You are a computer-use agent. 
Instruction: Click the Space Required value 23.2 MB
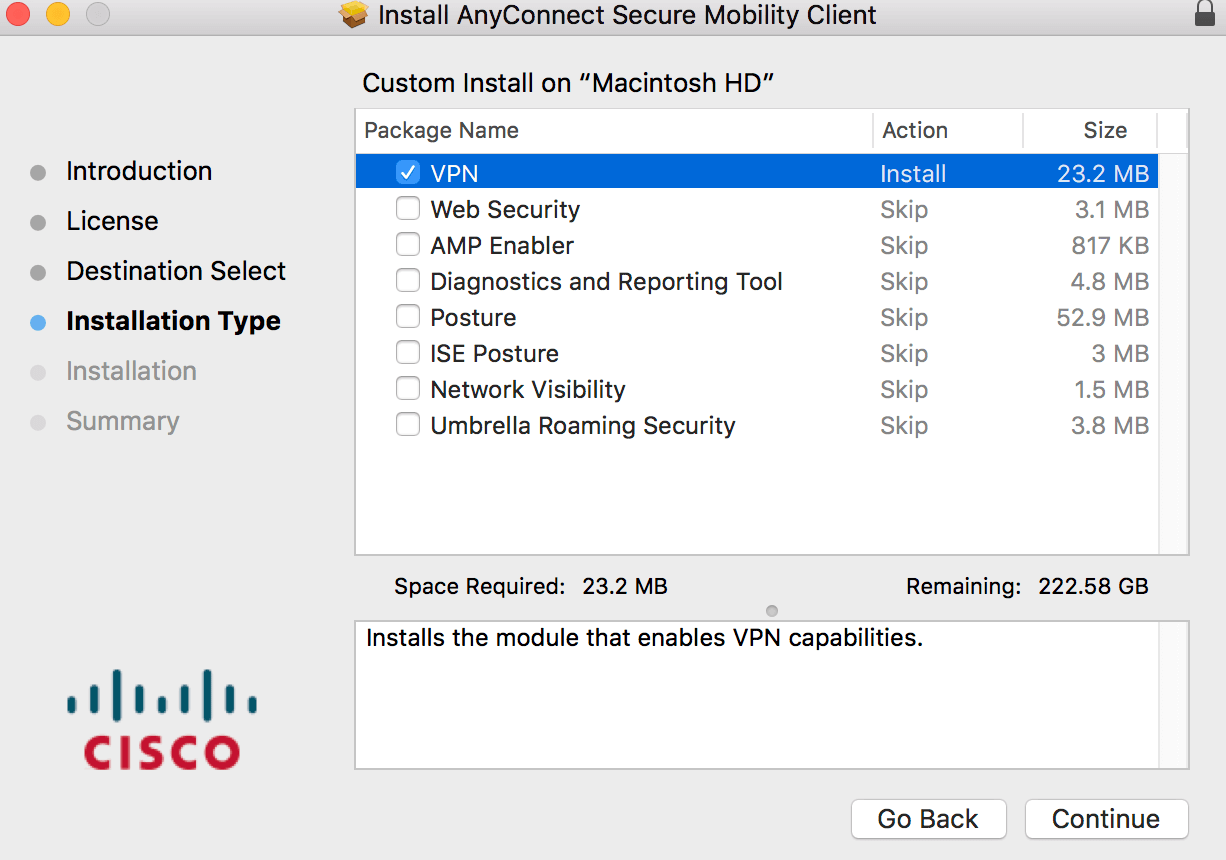click(x=625, y=586)
